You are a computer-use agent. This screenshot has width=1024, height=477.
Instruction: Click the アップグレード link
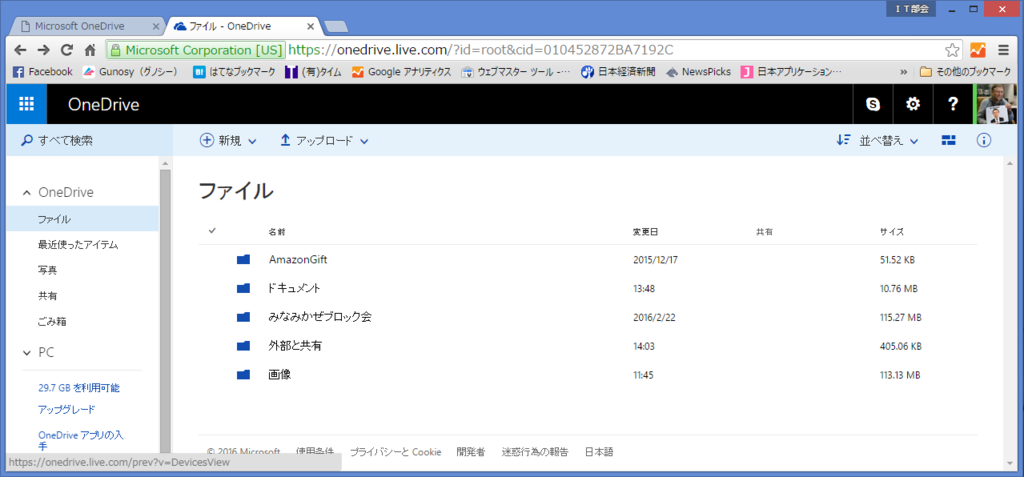(67, 410)
